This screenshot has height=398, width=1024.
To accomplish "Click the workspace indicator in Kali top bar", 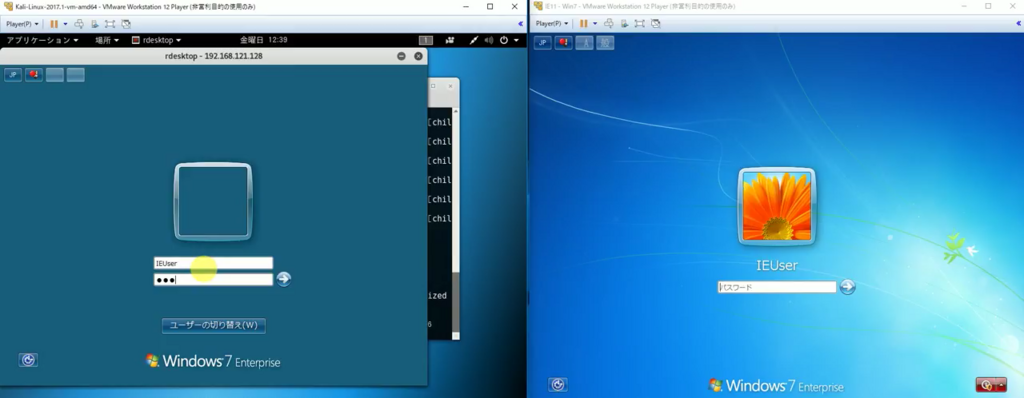I will pyautogui.click(x=425, y=40).
